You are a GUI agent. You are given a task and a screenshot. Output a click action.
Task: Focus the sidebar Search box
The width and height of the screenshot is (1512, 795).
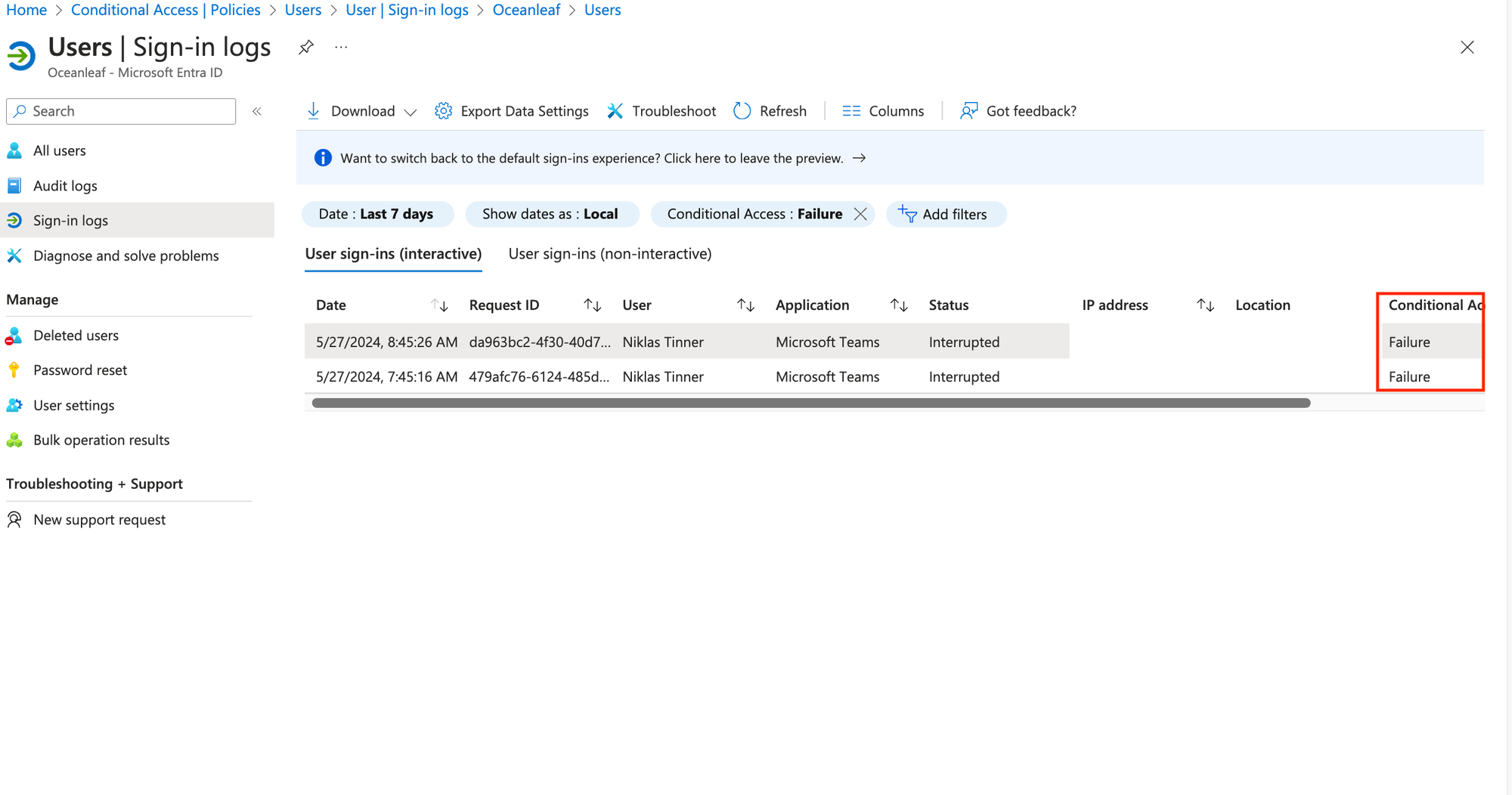click(x=121, y=111)
